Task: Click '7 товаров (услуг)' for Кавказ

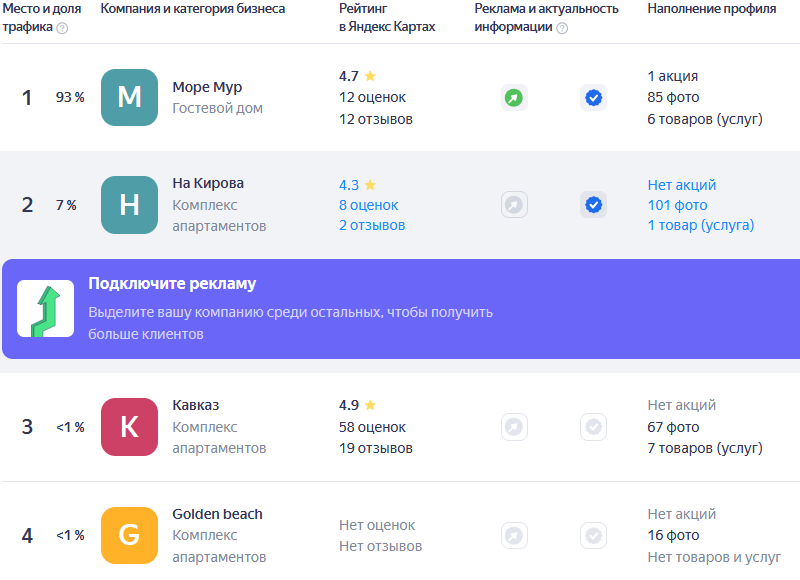Action: [705, 448]
